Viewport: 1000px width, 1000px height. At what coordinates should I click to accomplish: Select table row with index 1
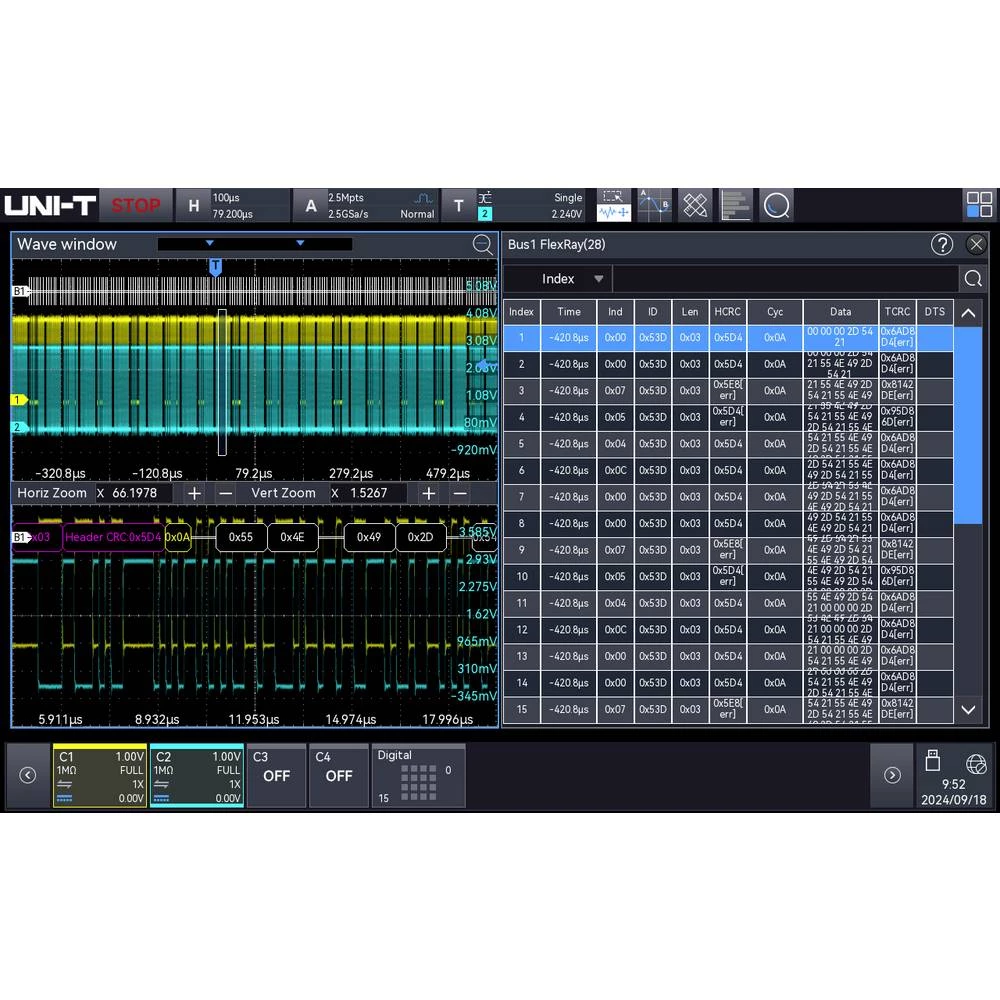(728, 338)
